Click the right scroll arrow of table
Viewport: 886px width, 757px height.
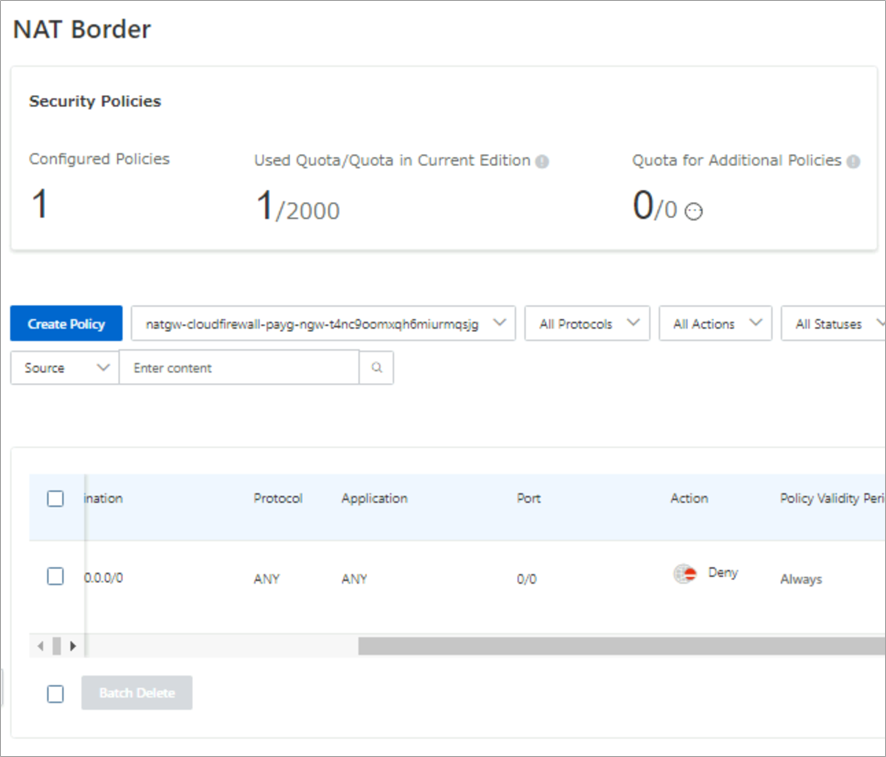pyautogui.click(x=73, y=646)
